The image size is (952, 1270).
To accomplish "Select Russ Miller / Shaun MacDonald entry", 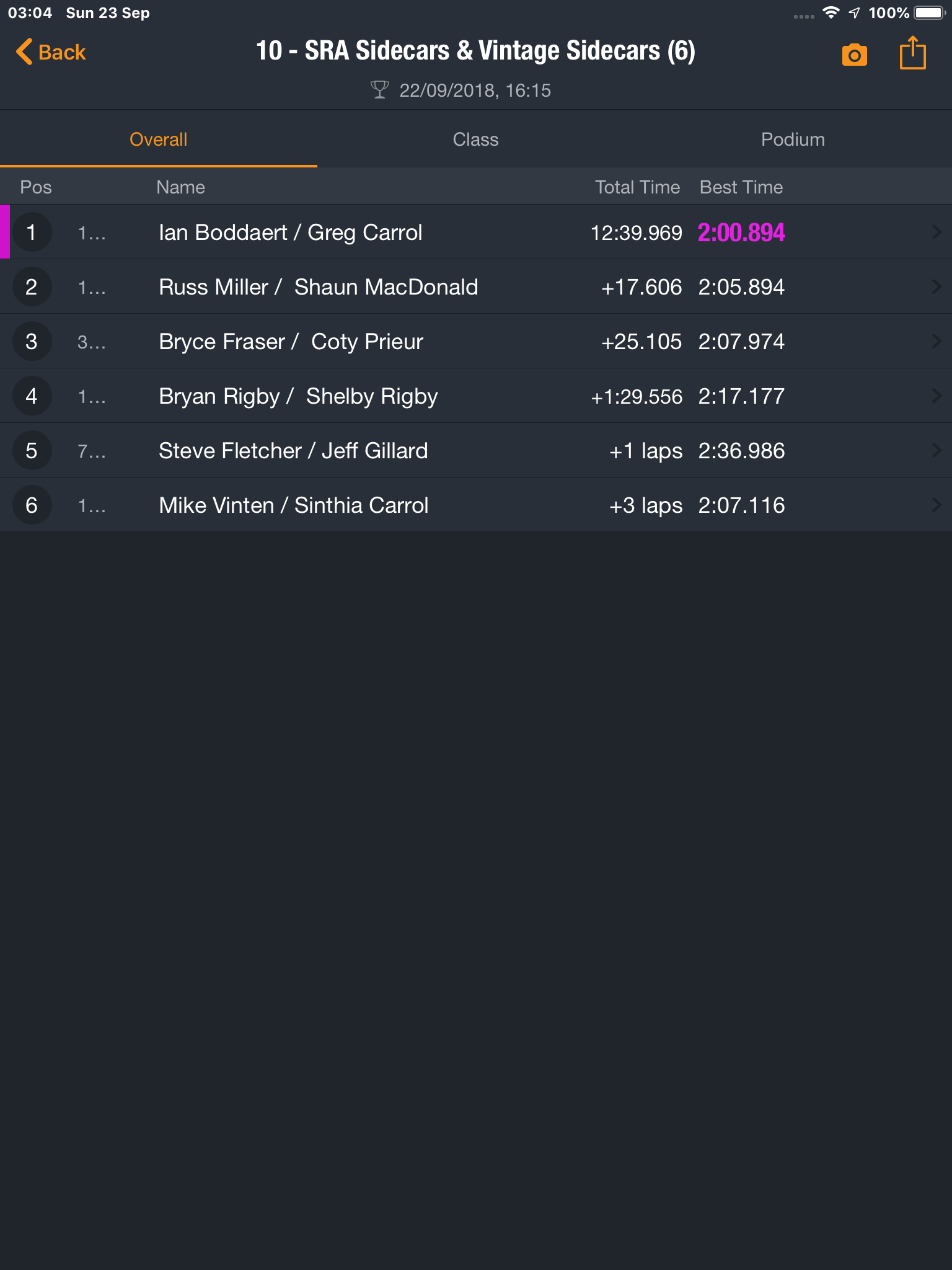I will point(476,286).
